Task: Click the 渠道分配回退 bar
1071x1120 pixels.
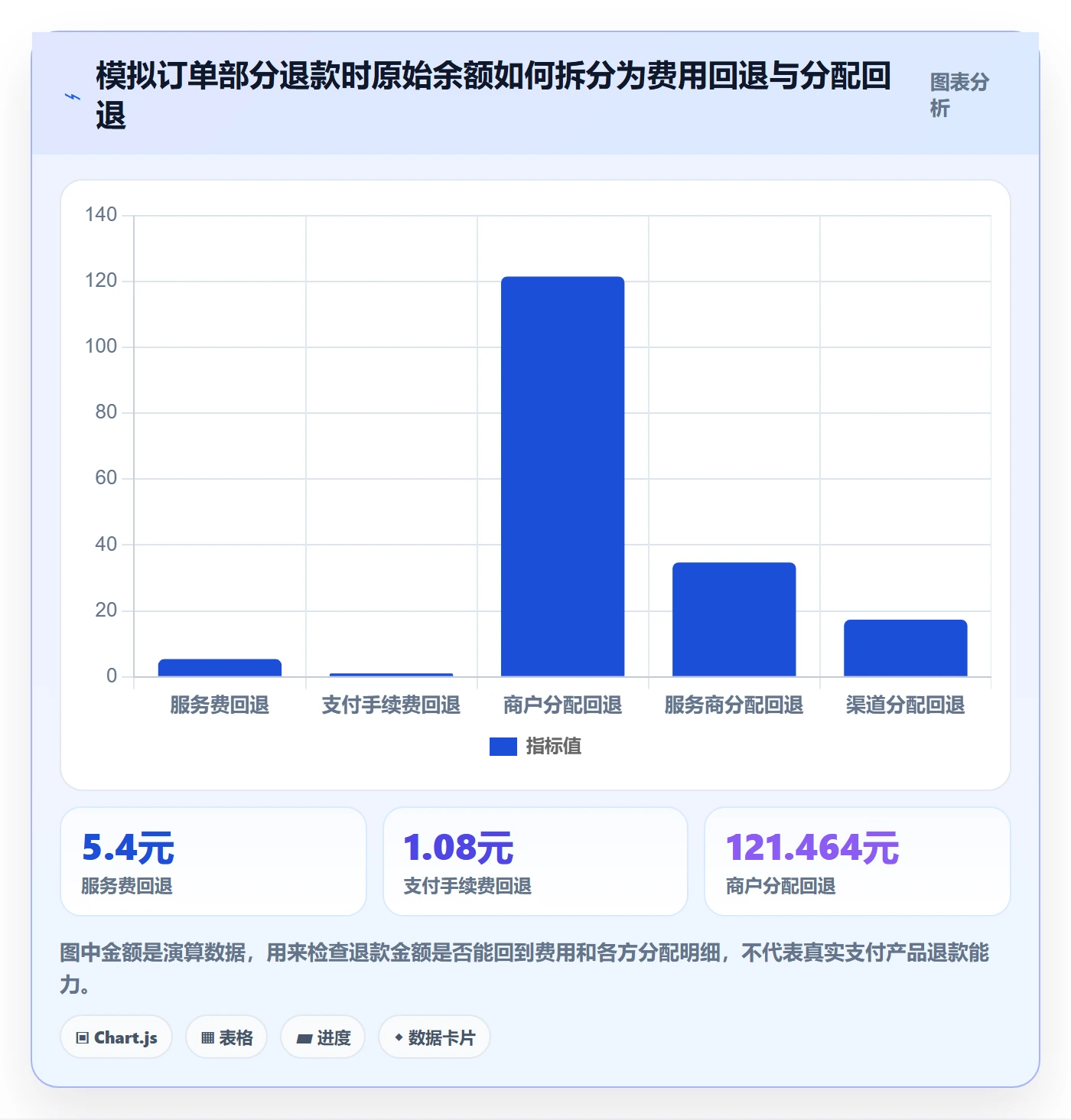Action: pyautogui.click(x=905, y=648)
